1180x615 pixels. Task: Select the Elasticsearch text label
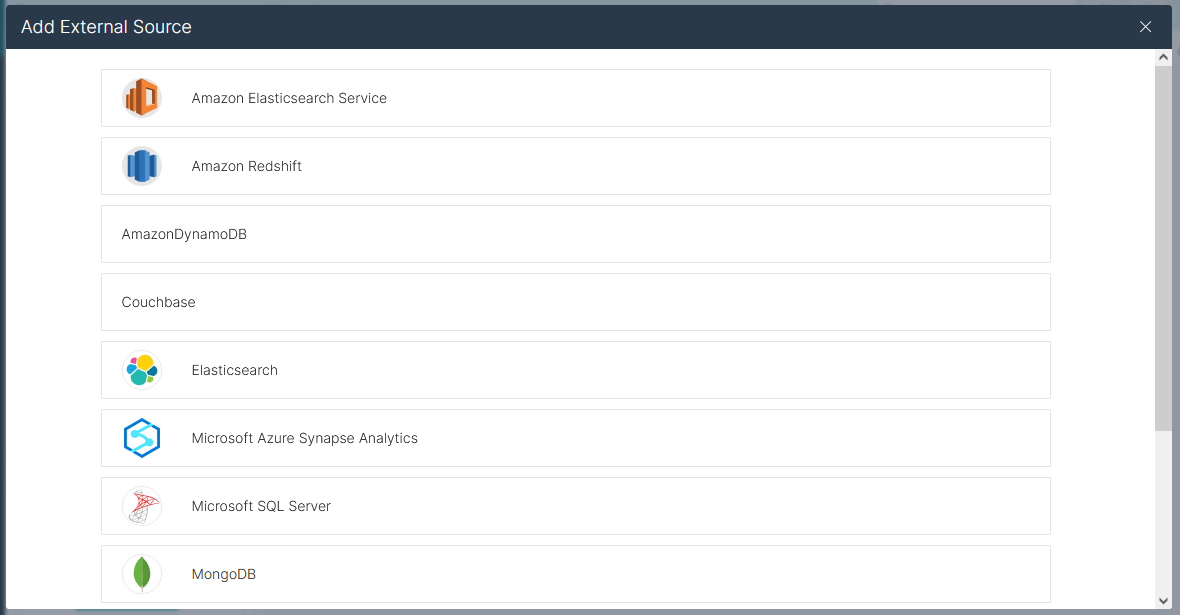click(x=235, y=370)
